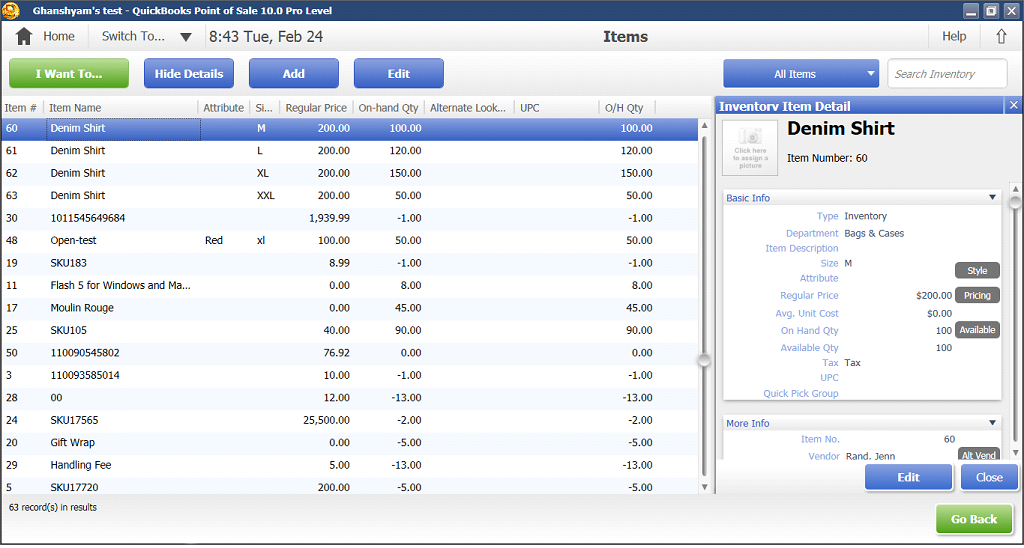
Task: Close the Inventory Item Detail panel
Action: click(x=1013, y=106)
